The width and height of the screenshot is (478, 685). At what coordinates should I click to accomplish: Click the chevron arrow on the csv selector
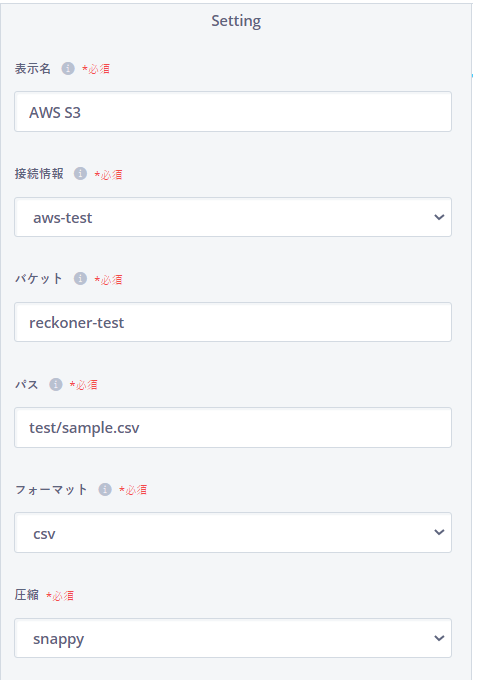[439, 532]
